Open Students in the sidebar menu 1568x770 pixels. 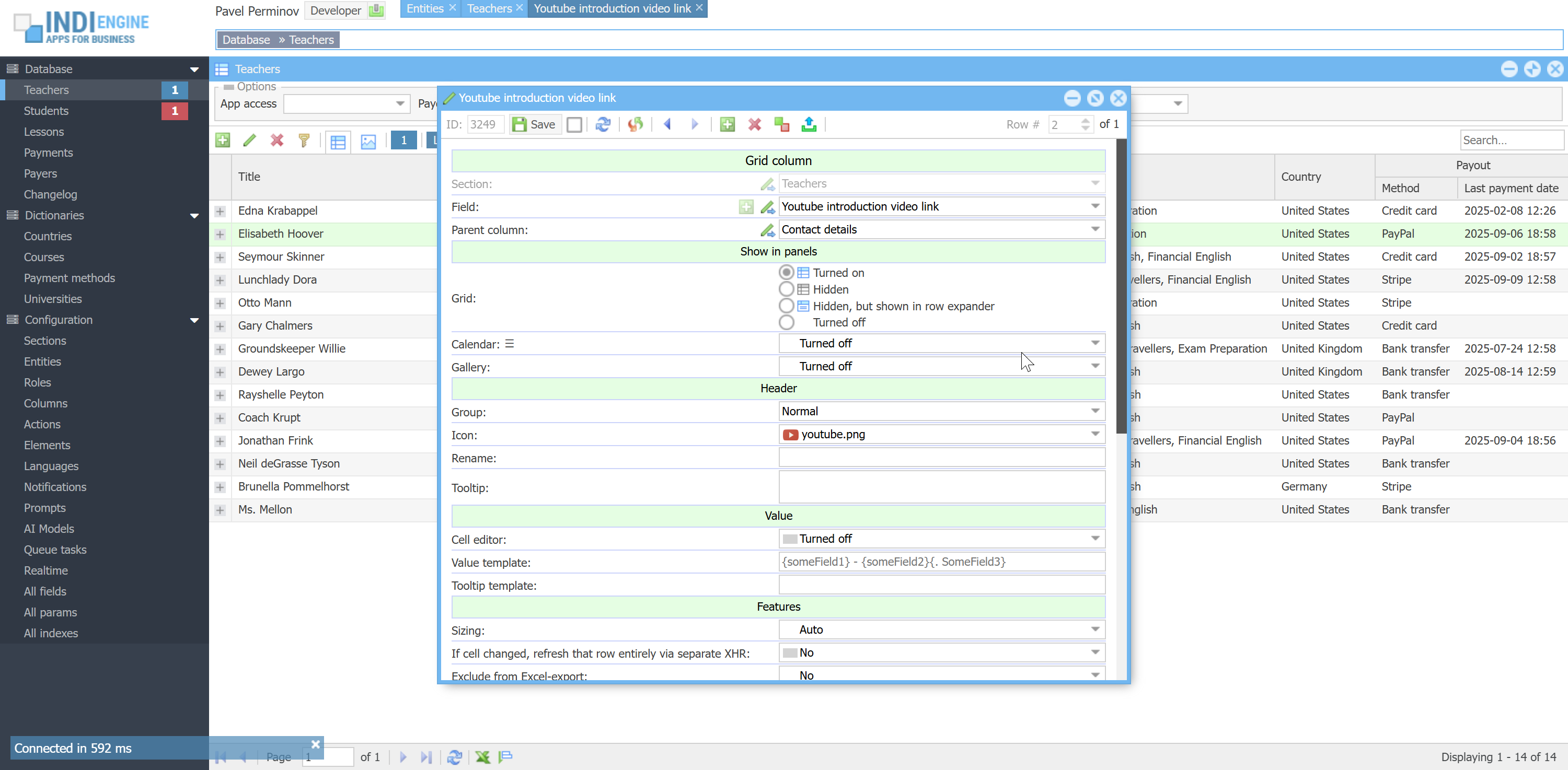coord(47,111)
